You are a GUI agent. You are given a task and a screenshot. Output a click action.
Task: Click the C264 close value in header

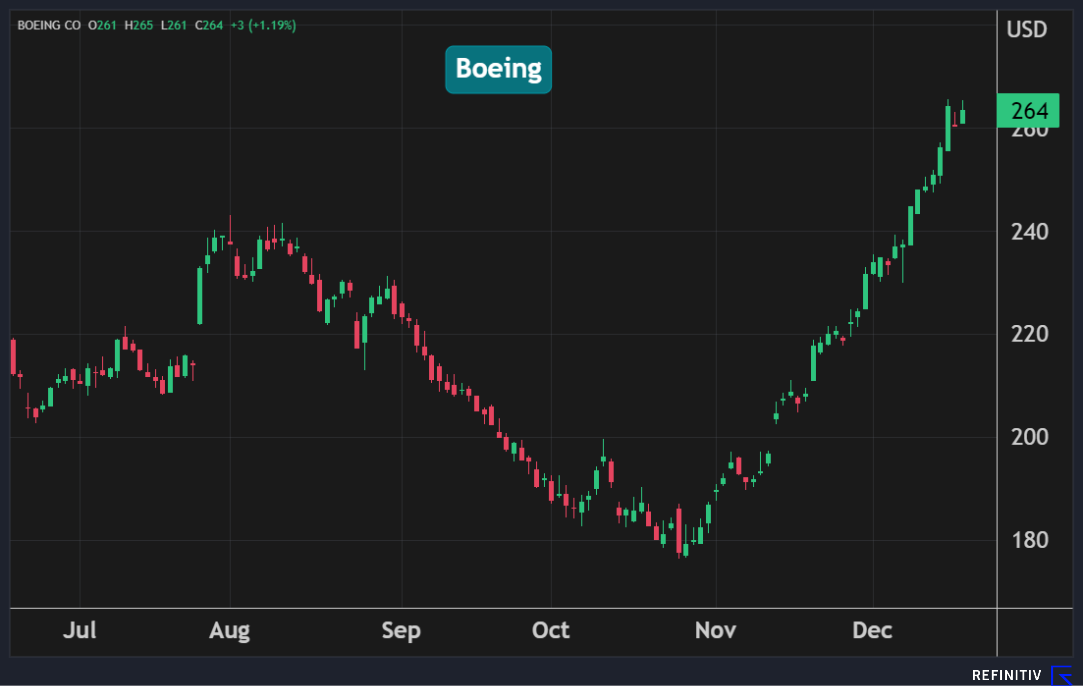click(x=207, y=25)
